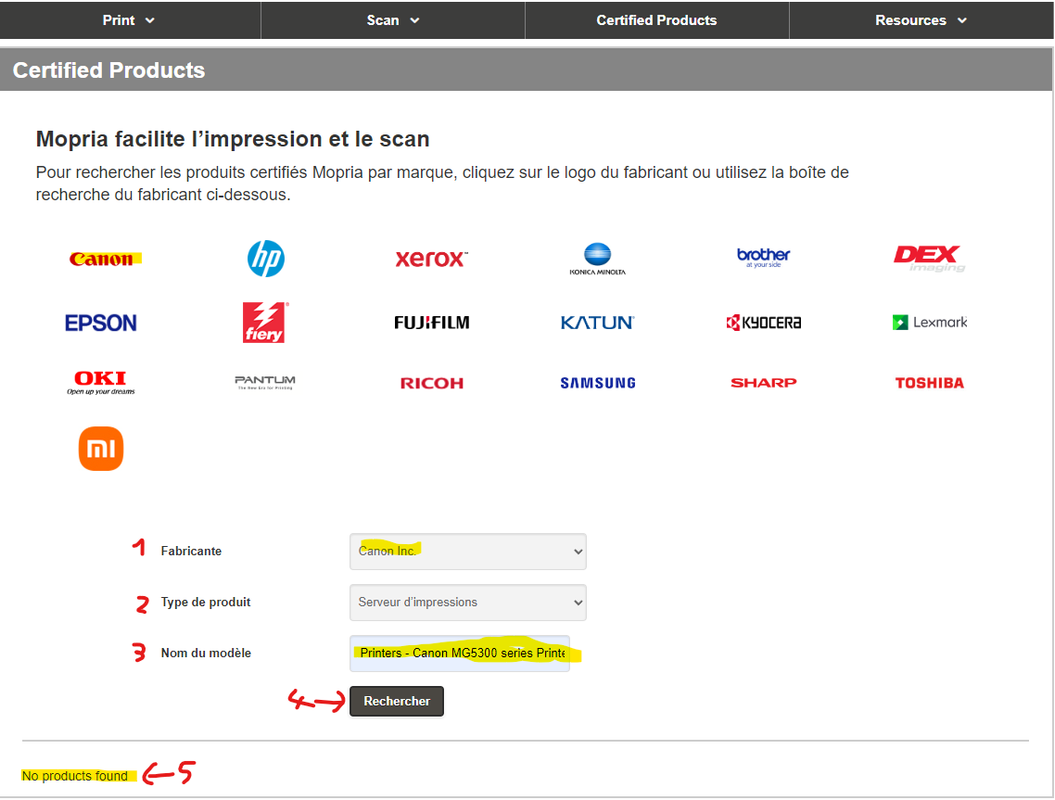1055x800 pixels.
Task: Expand the Resources menu
Action: point(921,20)
